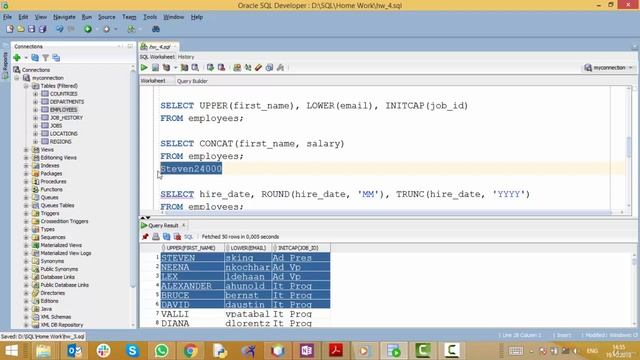Click the Commit worksheet toolbar icon
The height and width of the screenshot is (360, 640).
[x=210, y=67]
